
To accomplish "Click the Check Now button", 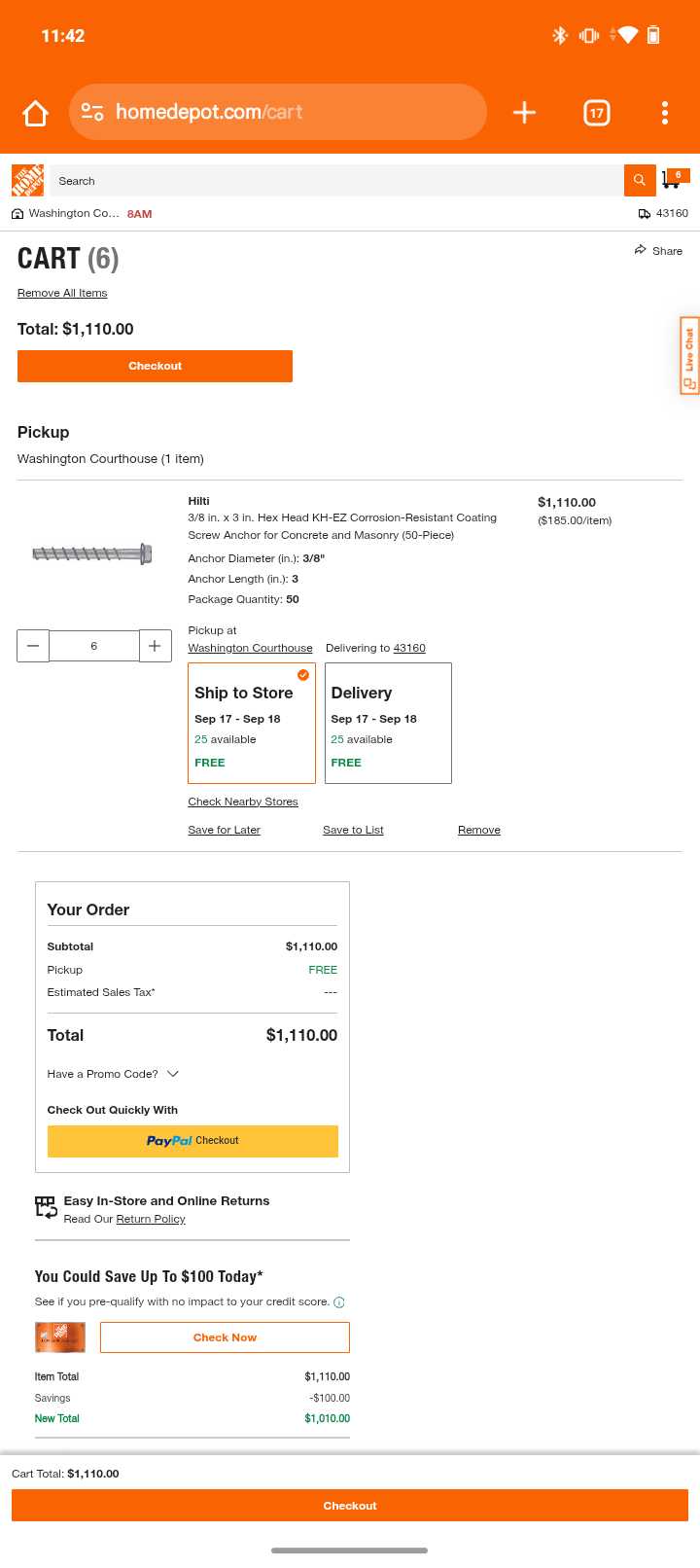I will click(225, 1337).
